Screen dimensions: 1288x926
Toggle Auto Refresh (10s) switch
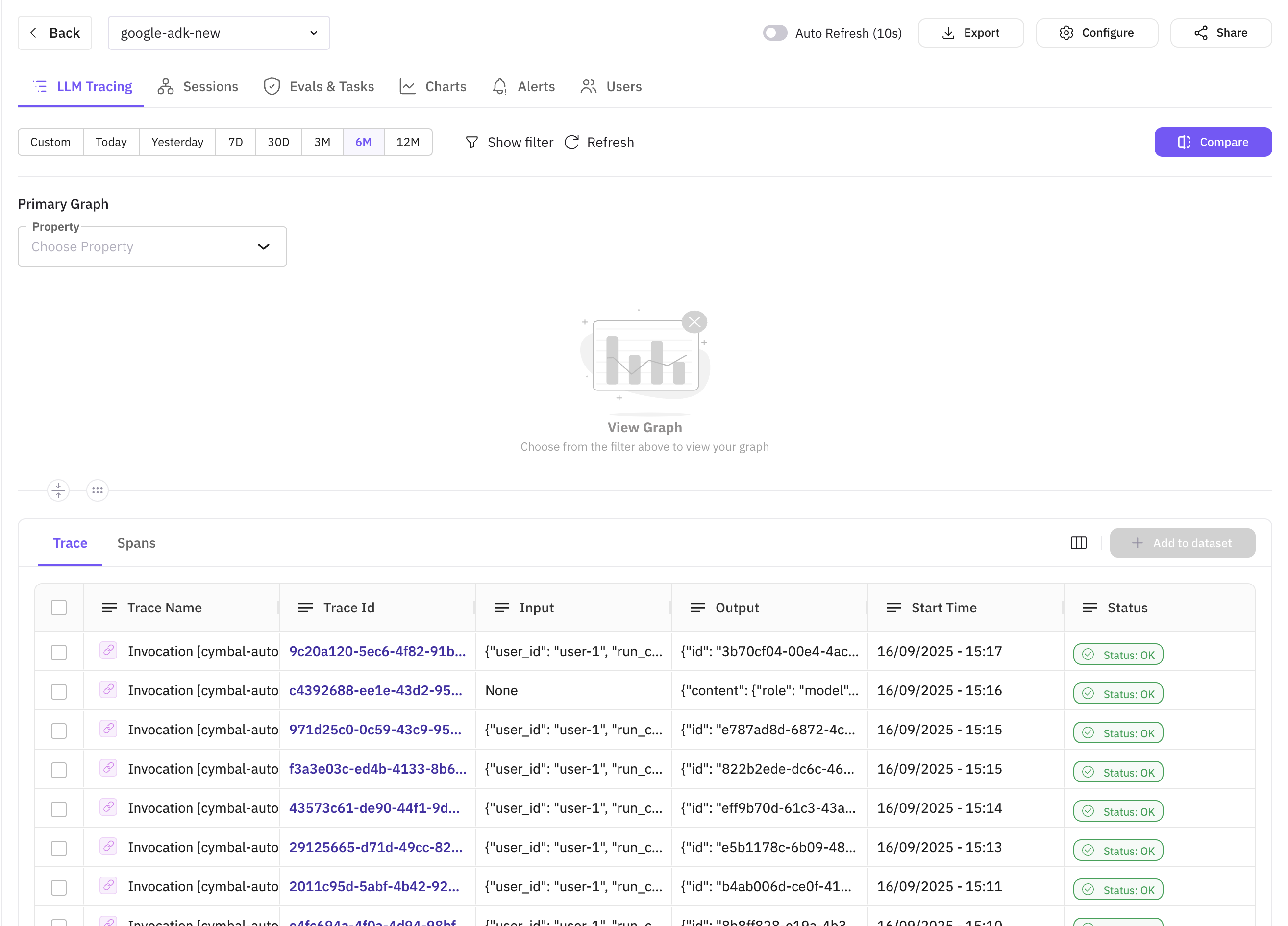coord(775,33)
